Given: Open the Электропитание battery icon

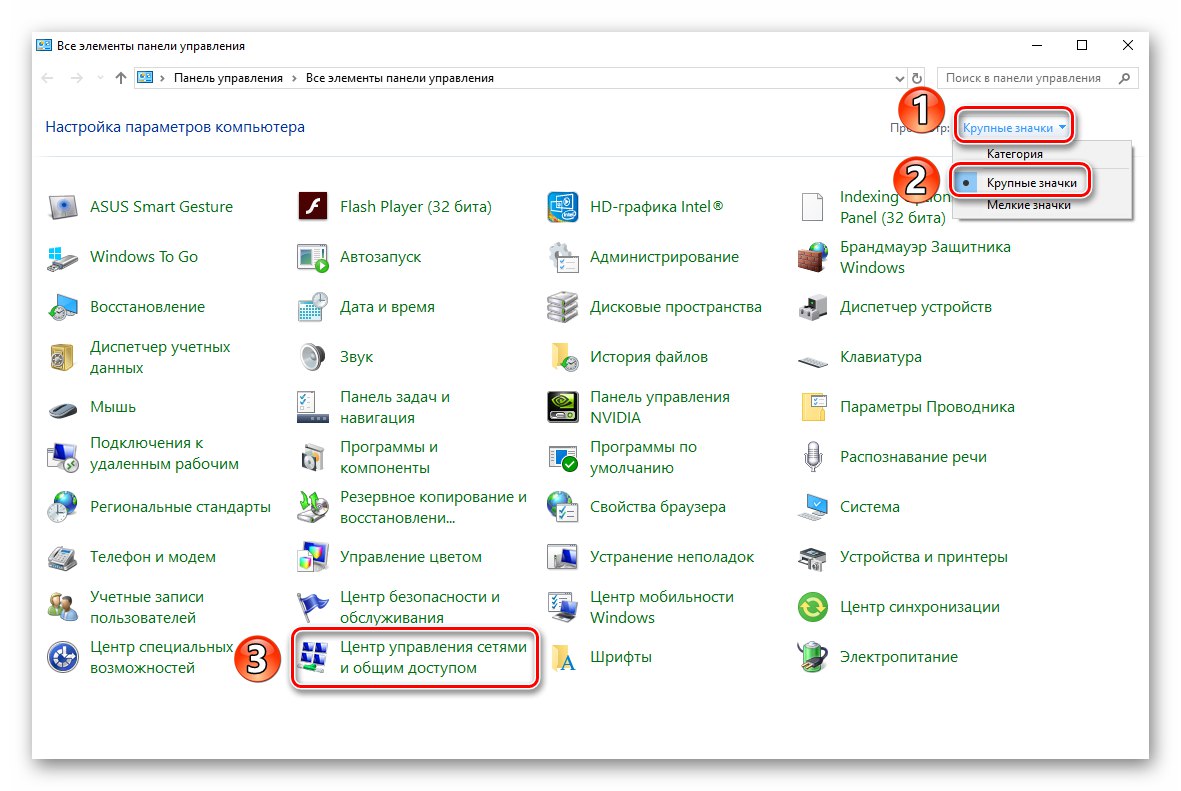Looking at the screenshot, I should pyautogui.click(x=813, y=657).
